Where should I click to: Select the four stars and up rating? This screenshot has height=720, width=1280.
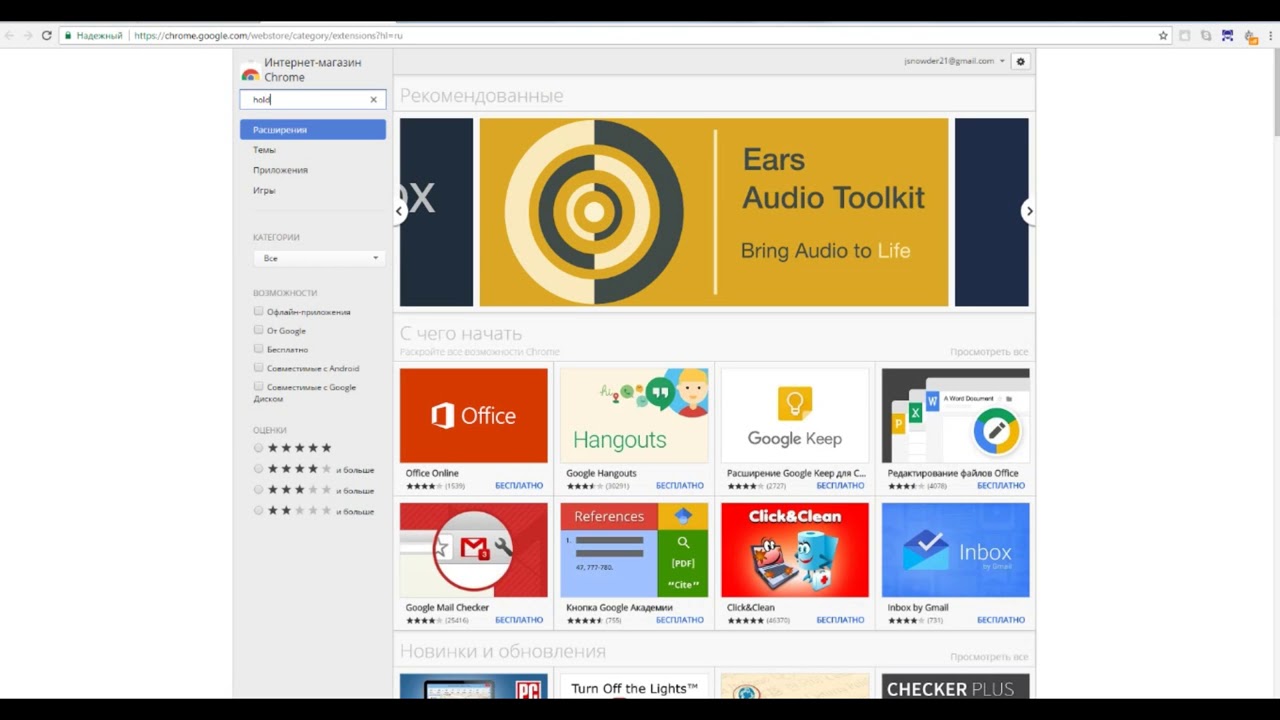tap(258, 469)
